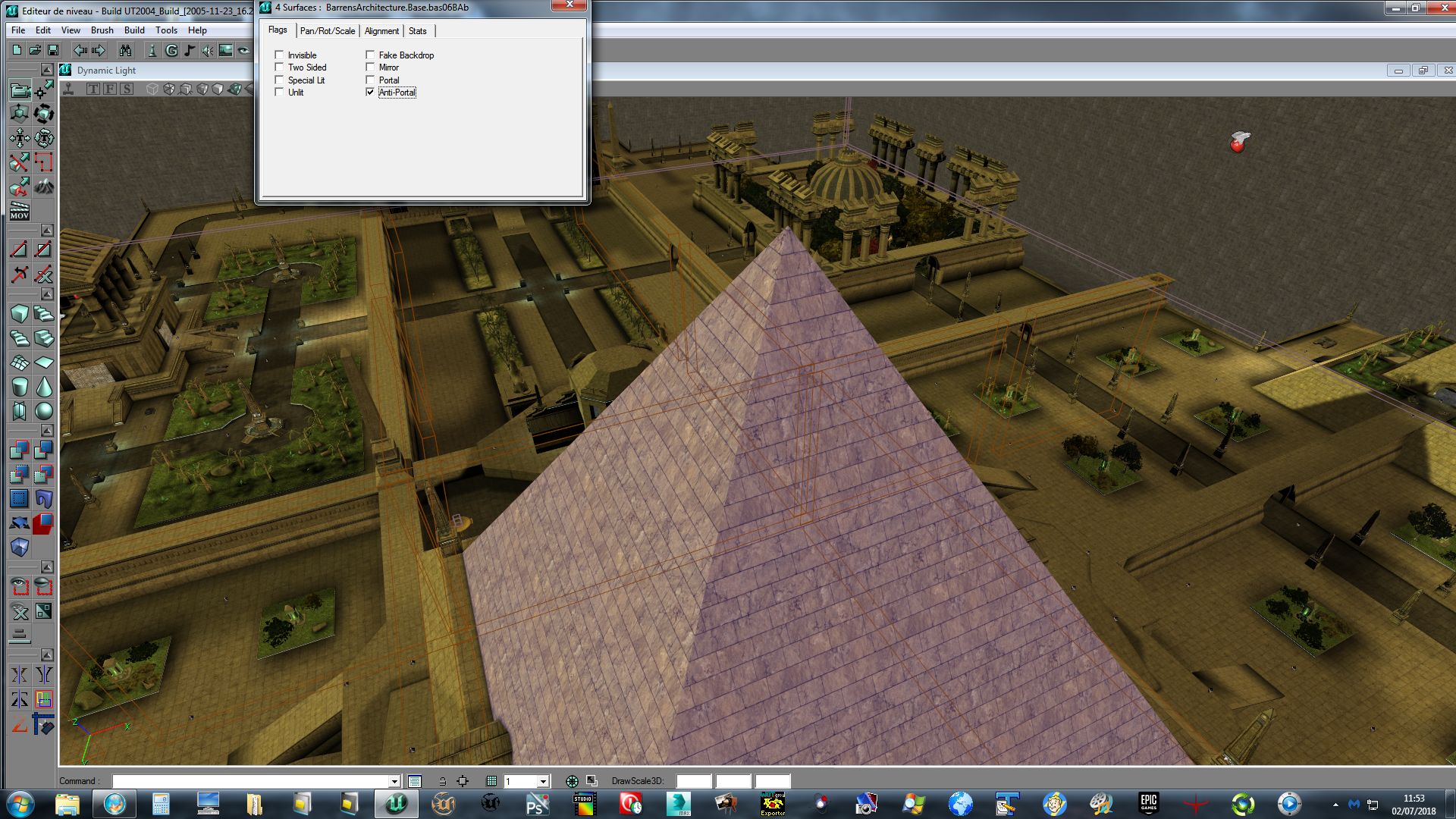Screen dimensions: 1456x819
Task: Check the Fake Backdrop option
Action: click(370, 55)
